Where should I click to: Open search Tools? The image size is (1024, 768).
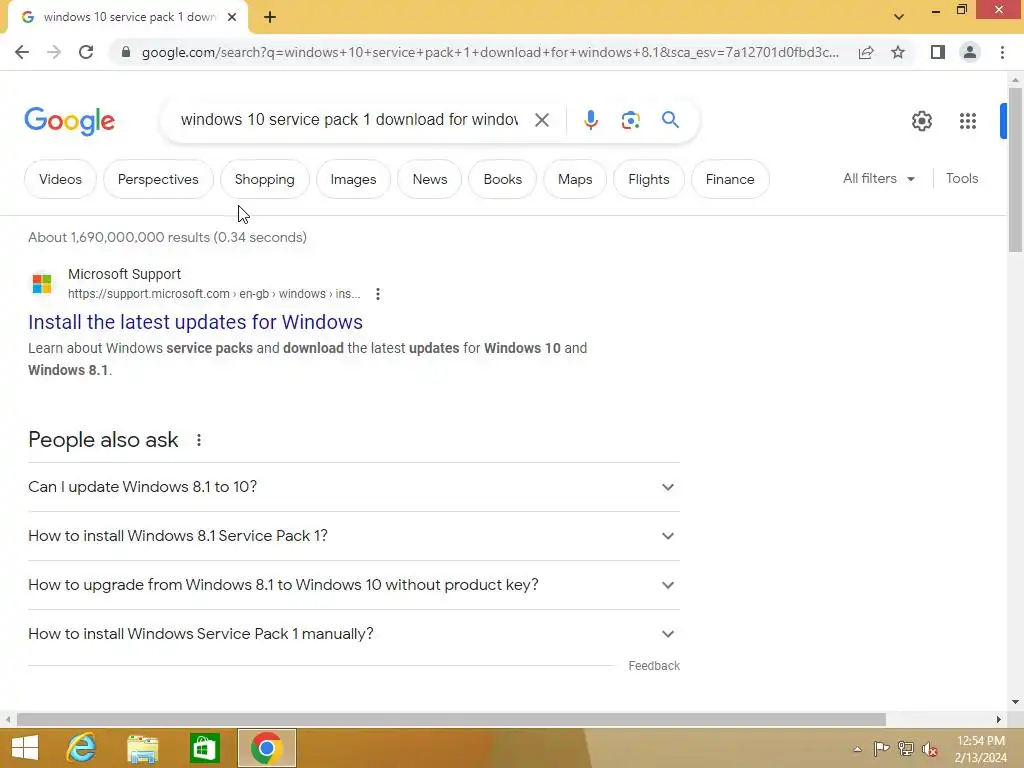[x=961, y=178]
